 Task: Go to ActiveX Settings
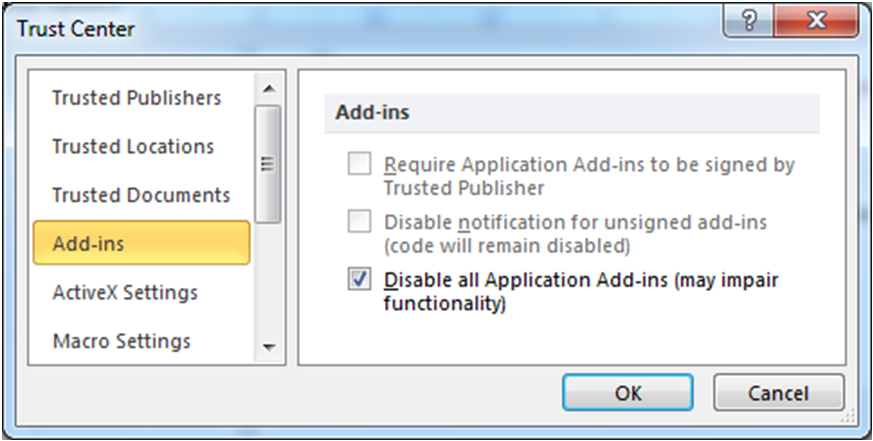(x=125, y=292)
